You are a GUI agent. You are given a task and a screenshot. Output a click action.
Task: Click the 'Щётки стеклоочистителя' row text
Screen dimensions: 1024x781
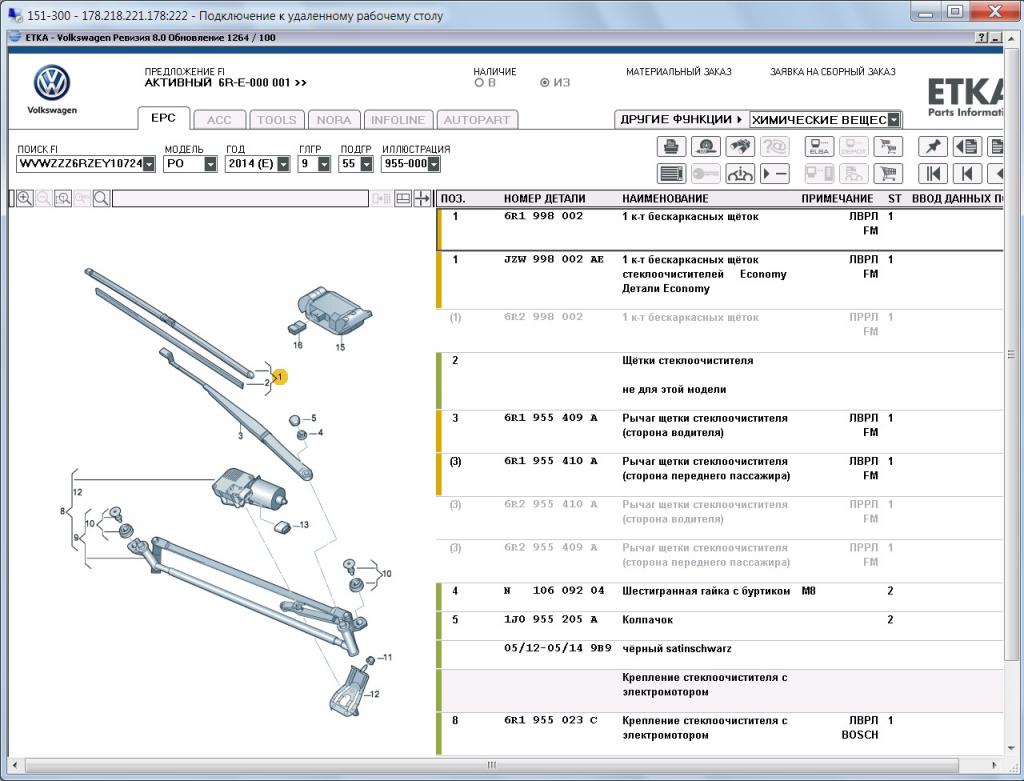pyautogui.click(x=688, y=360)
